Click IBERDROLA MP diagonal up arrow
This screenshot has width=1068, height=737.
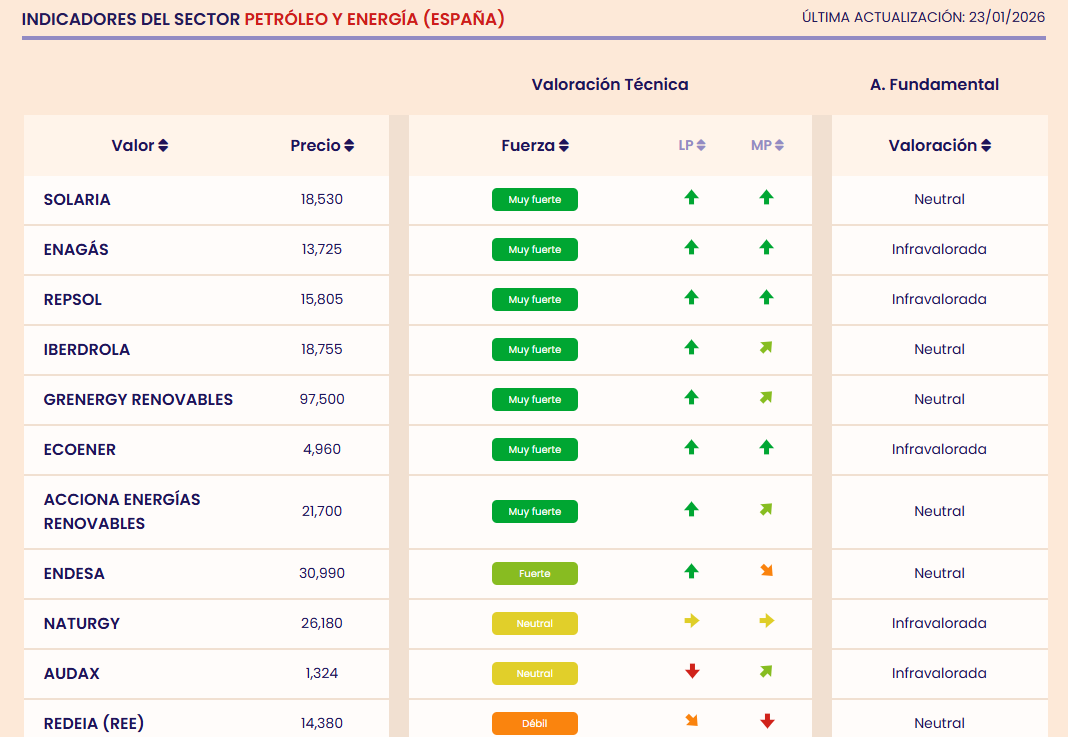coord(766,347)
